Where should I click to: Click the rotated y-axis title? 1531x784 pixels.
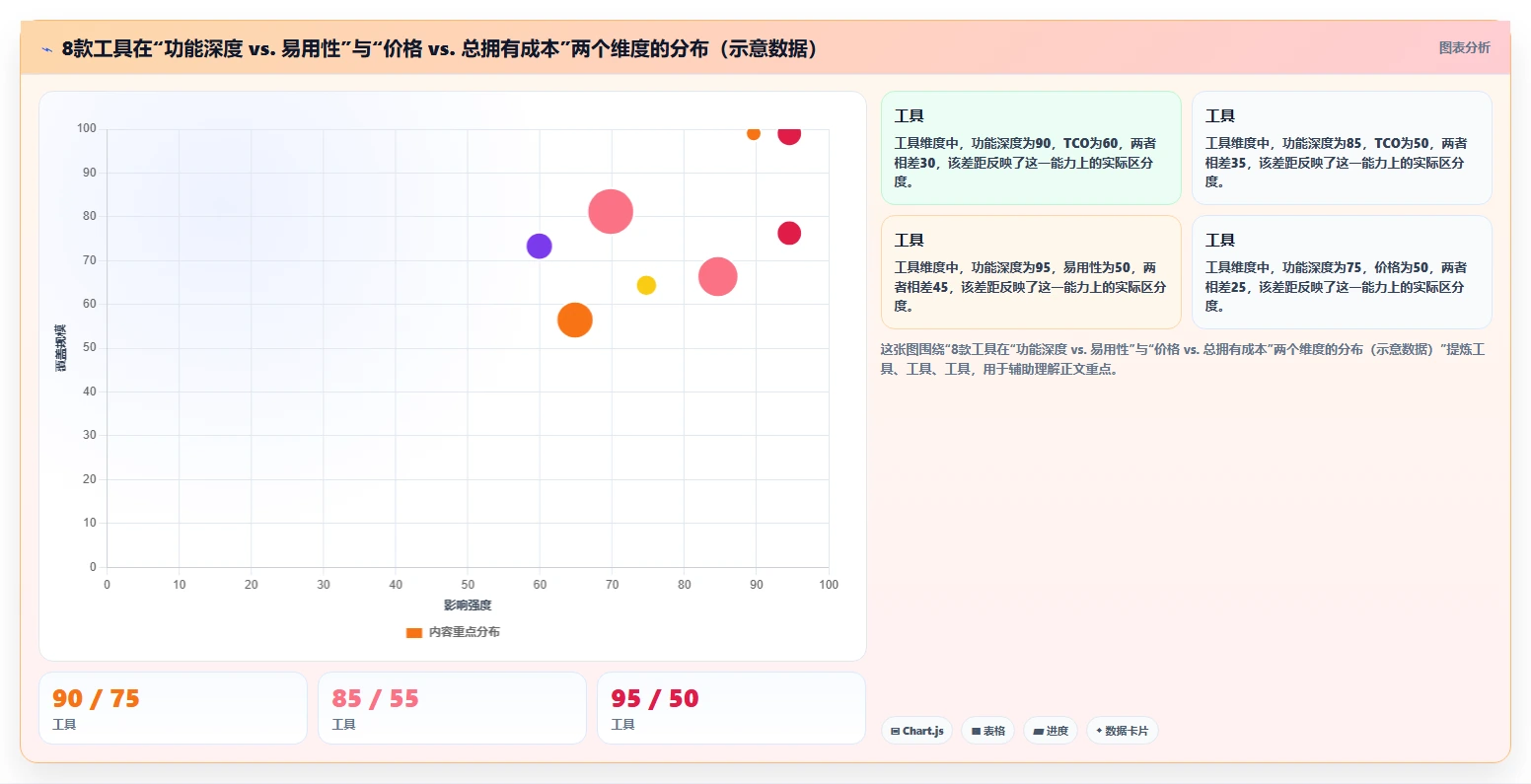pos(61,348)
